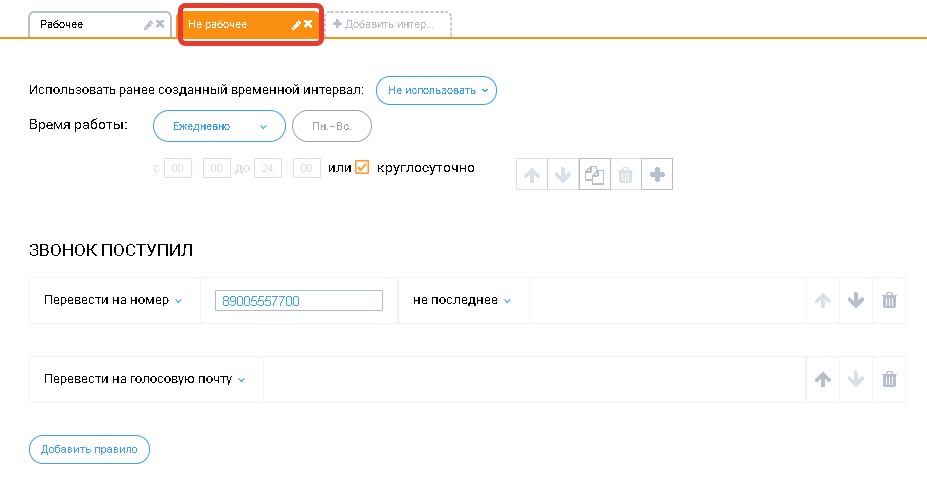Move the Перевести на номер rule down

(855, 300)
